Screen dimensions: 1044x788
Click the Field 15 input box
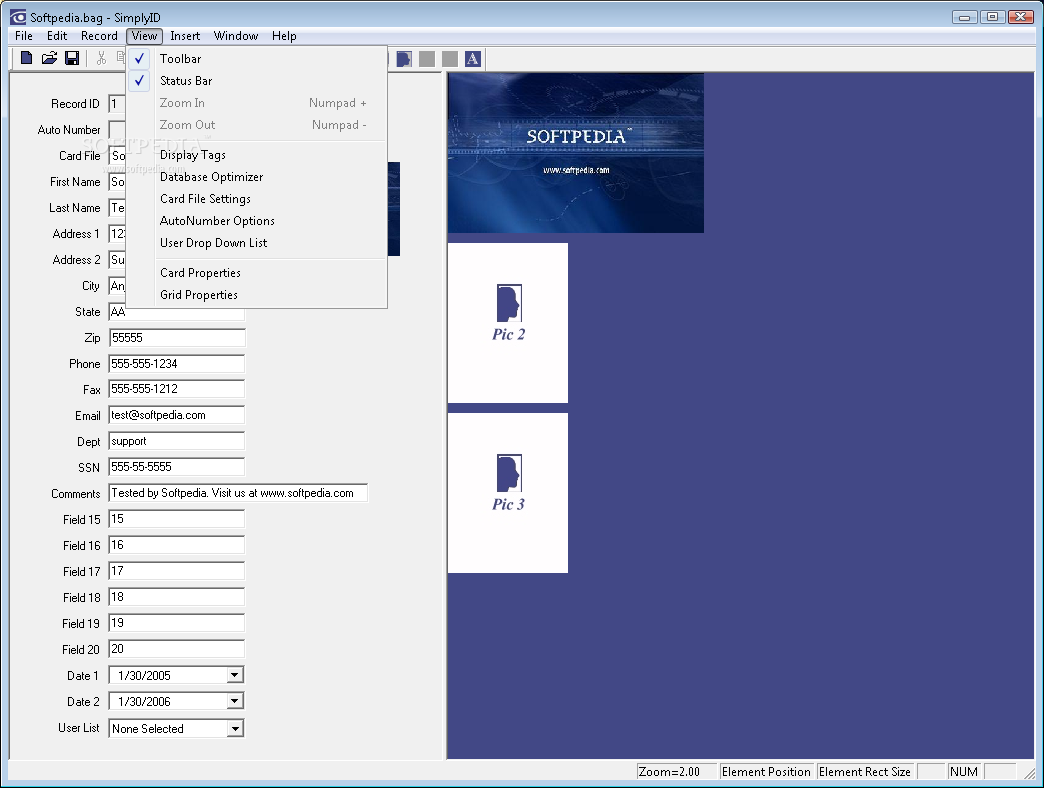tap(176, 519)
